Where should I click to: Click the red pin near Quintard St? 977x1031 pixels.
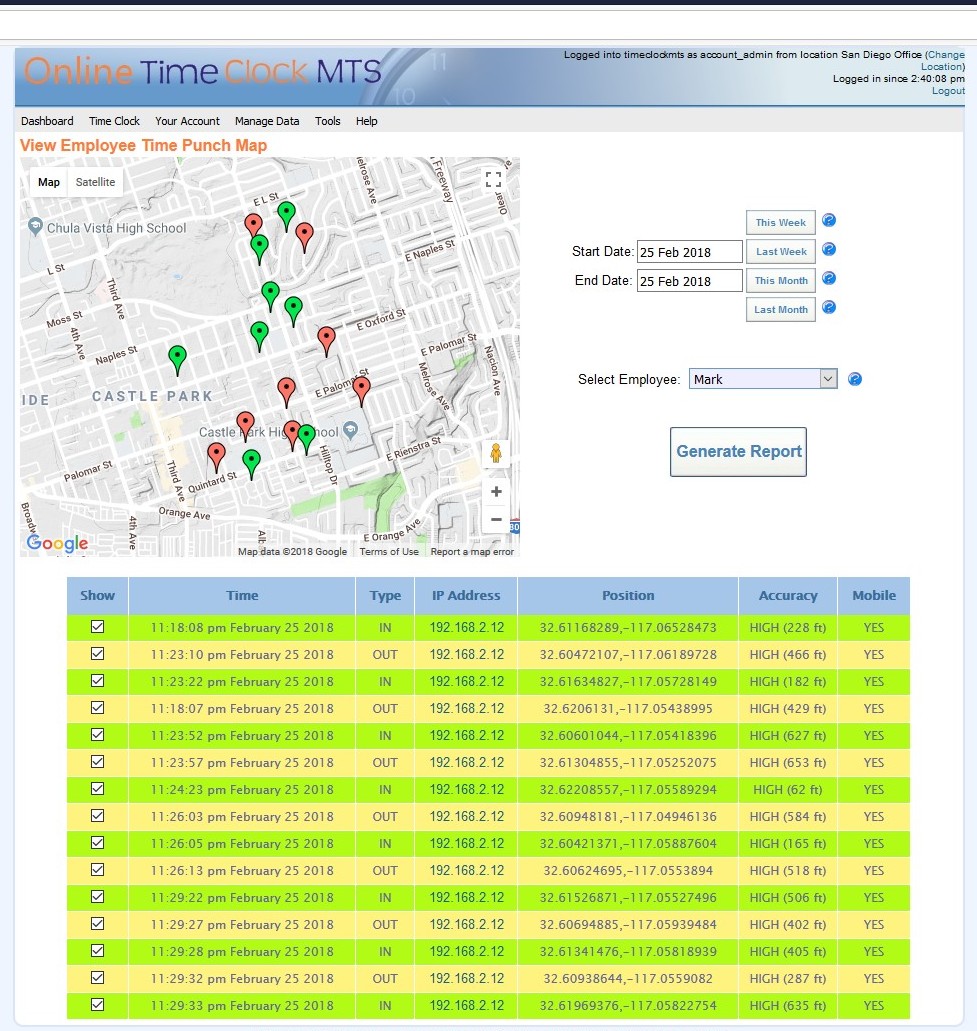coord(216,457)
